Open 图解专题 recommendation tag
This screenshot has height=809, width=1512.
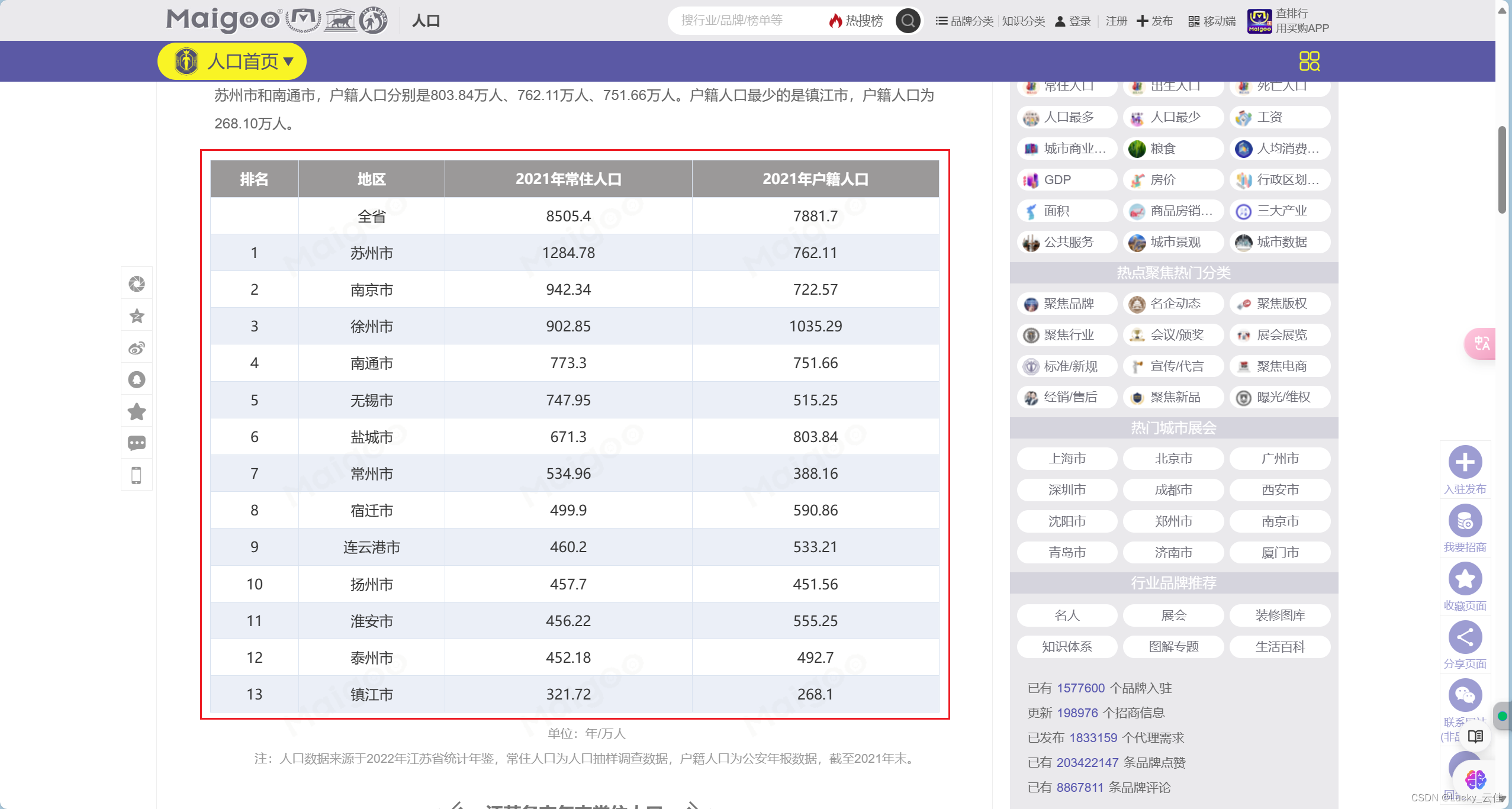pyautogui.click(x=1173, y=647)
